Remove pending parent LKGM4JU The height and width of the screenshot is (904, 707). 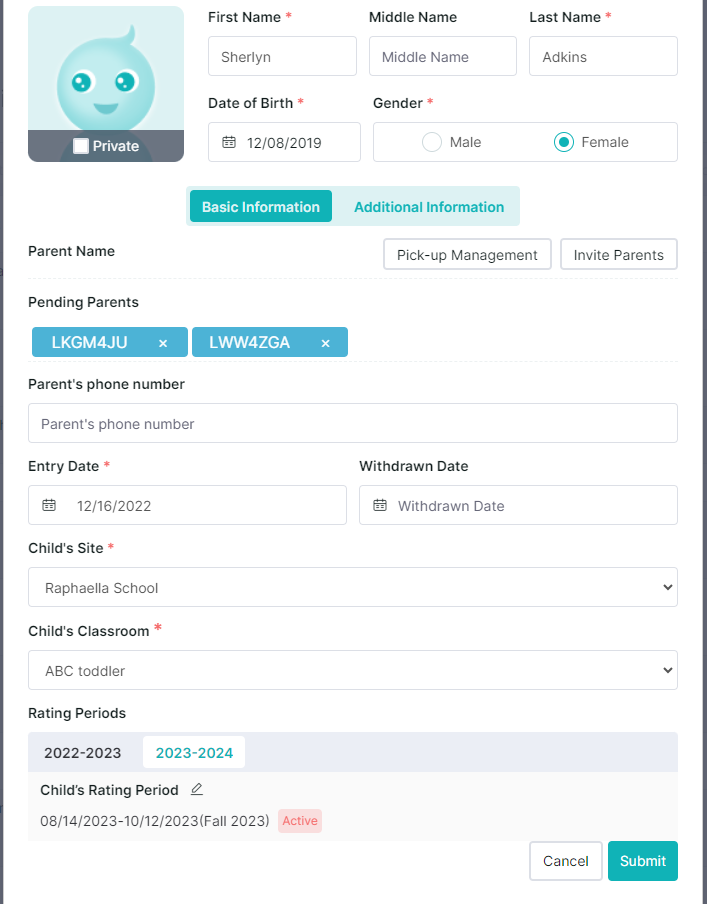coord(163,343)
